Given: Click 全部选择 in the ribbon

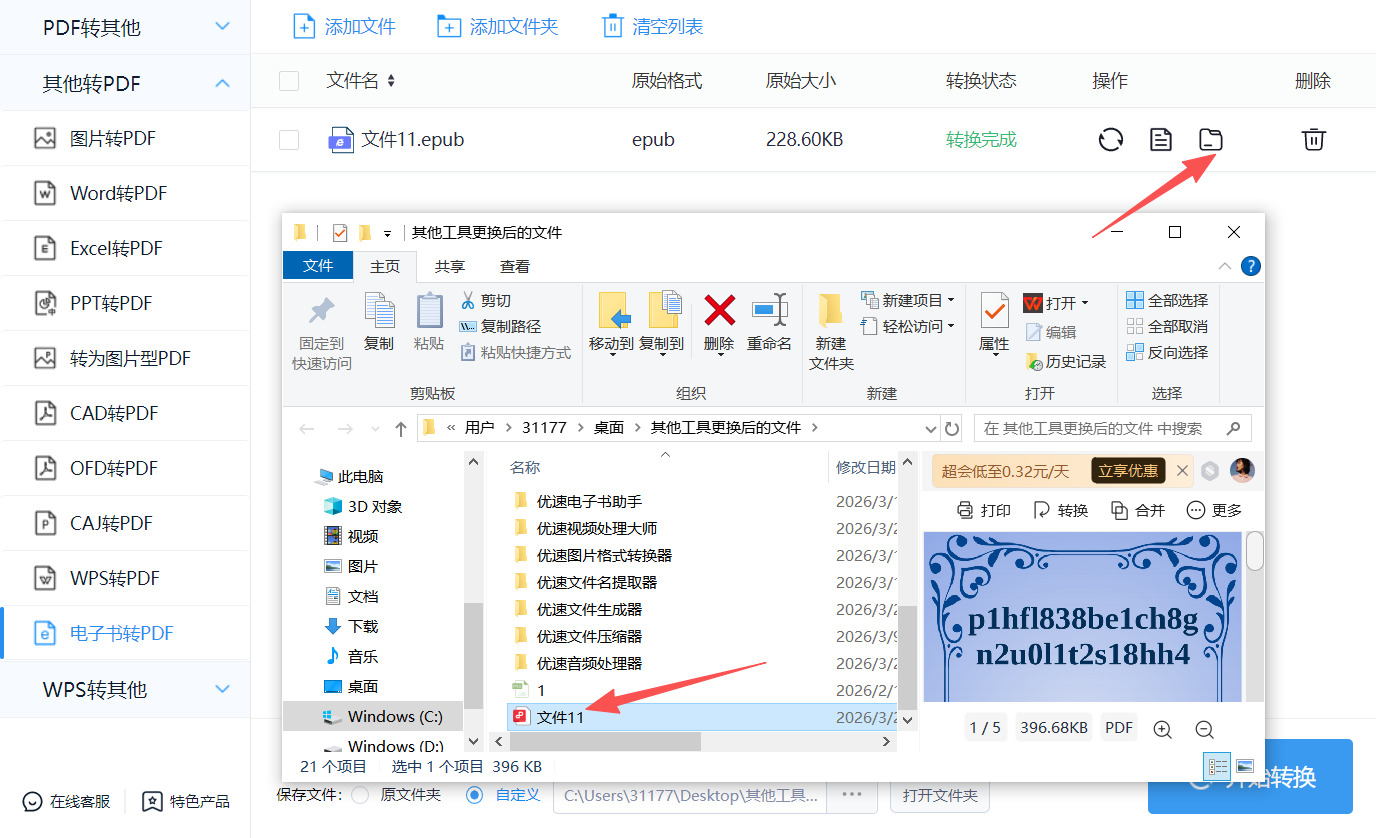Looking at the screenshot, I should [1167, 300].
